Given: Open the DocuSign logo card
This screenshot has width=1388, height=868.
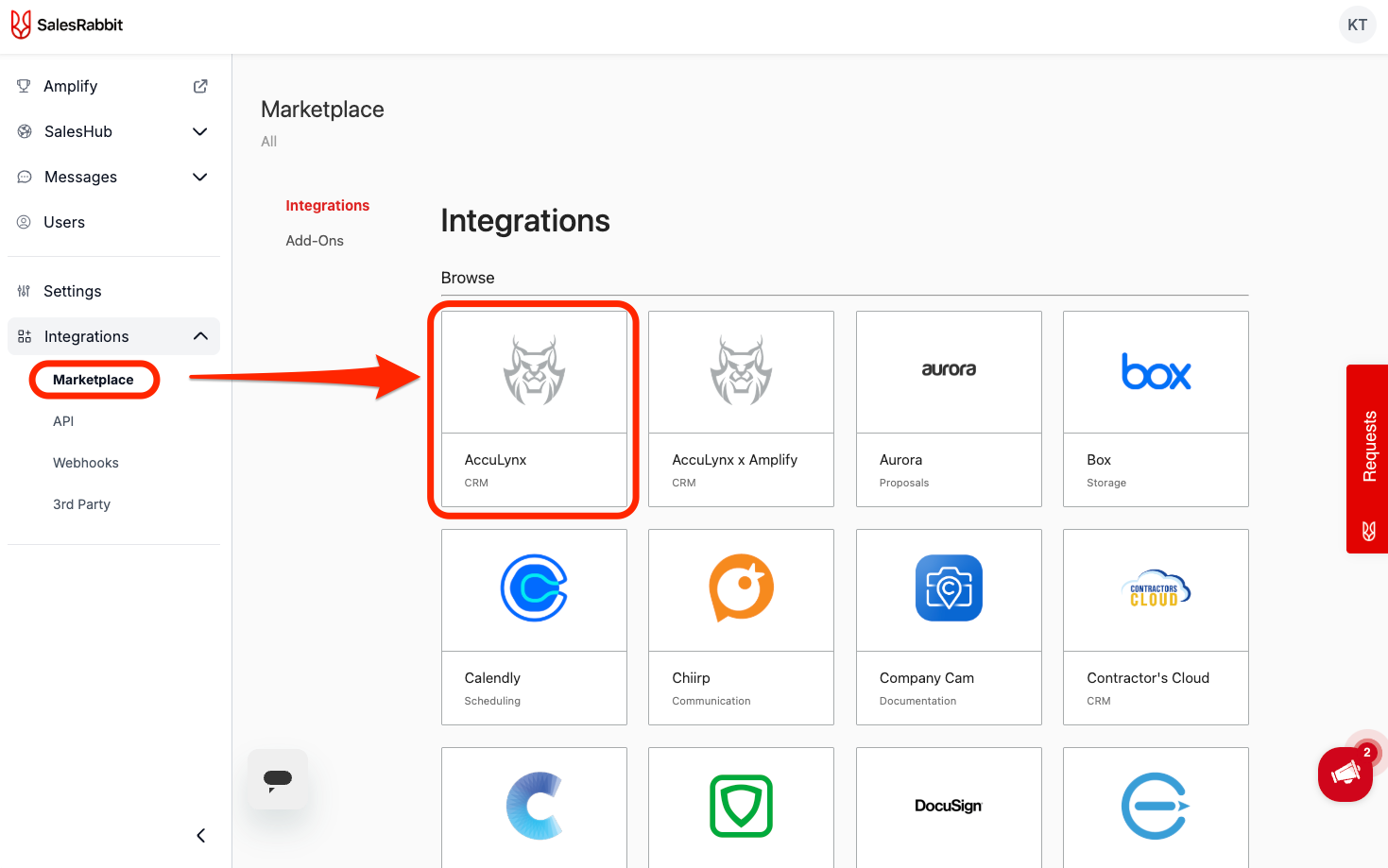Looking at the screenshot, I should [949, 808].
